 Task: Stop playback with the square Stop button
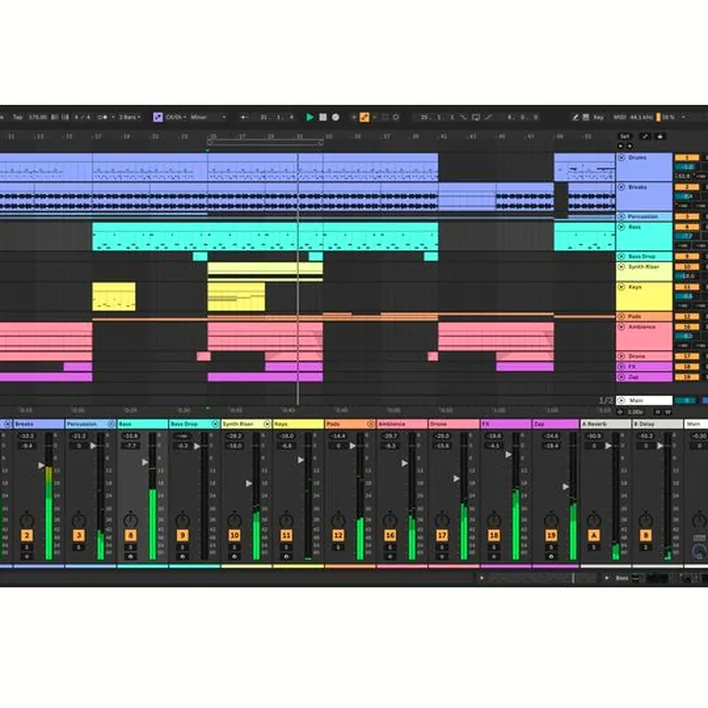click(323, 117)
